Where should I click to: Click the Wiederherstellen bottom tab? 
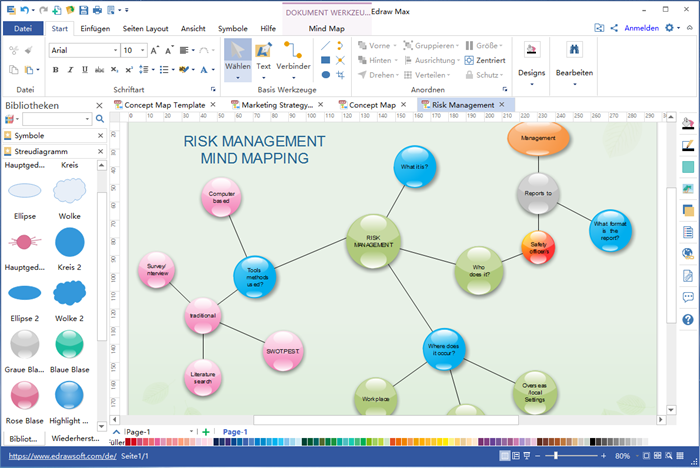[x=75, y=439]
